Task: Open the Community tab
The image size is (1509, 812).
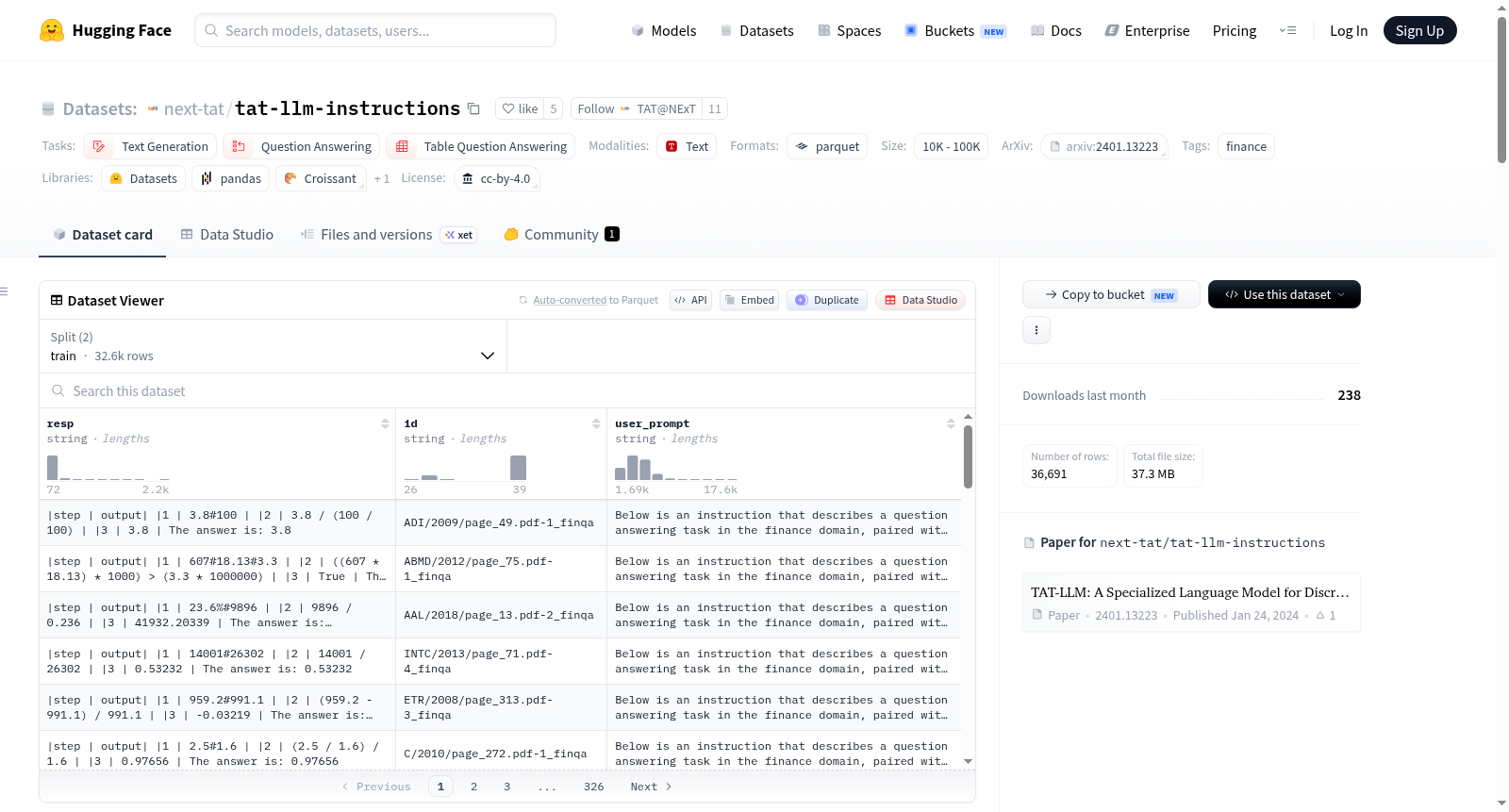Action: point(561,234)
